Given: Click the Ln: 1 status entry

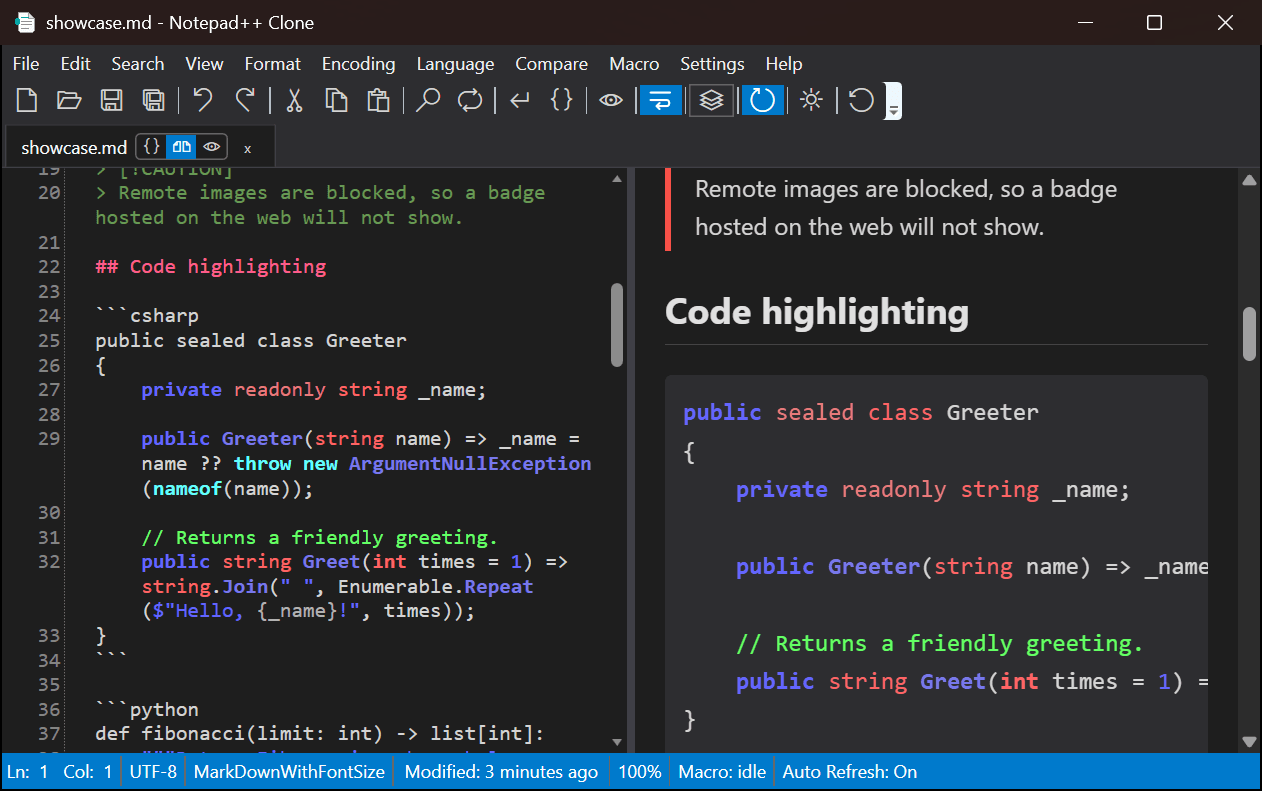Looking at the screenshot, I should point(27,772).
